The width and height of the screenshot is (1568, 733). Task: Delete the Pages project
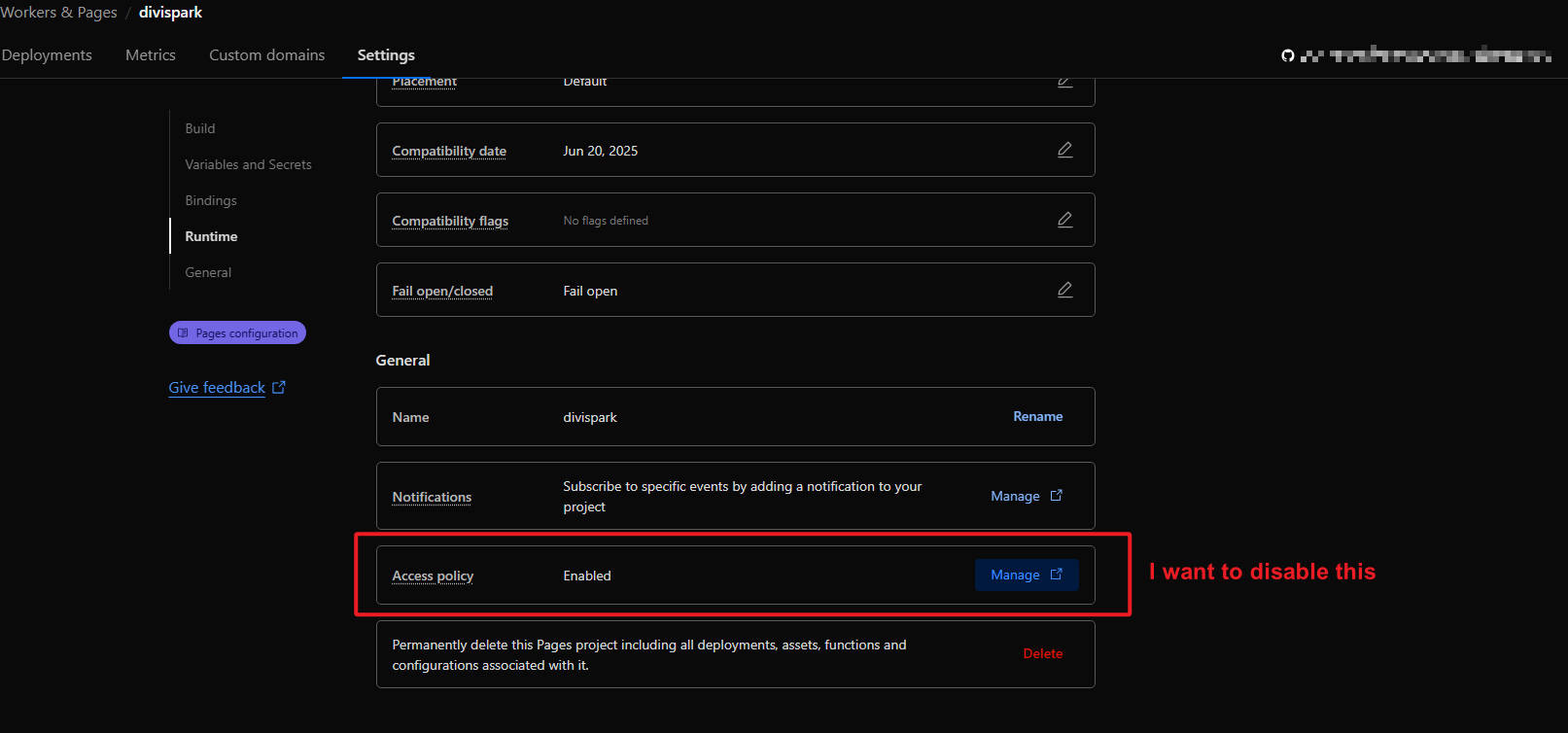(x=1043, y=653)
